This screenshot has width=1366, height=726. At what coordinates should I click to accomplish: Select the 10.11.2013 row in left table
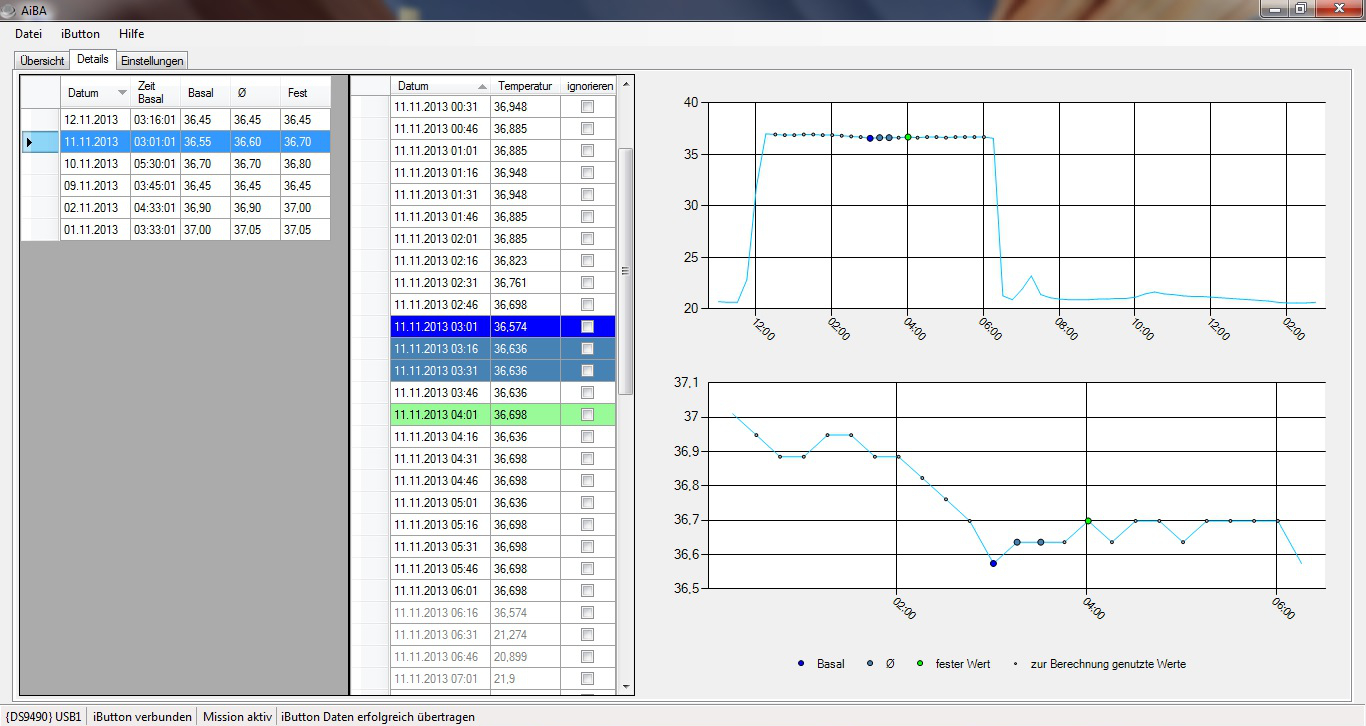click(x=175, y=164)
